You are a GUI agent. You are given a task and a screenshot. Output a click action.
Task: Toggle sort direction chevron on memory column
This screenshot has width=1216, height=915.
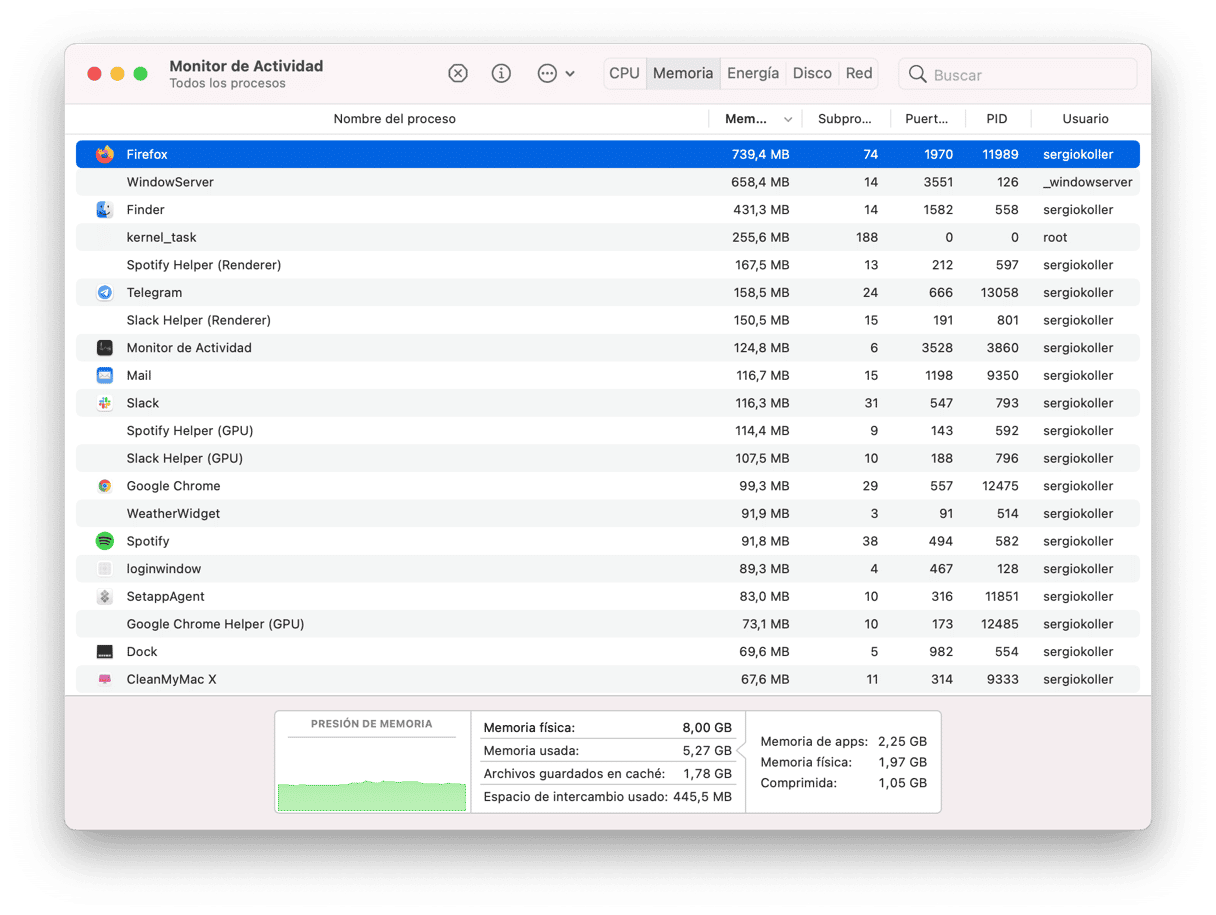click(788, 120)
